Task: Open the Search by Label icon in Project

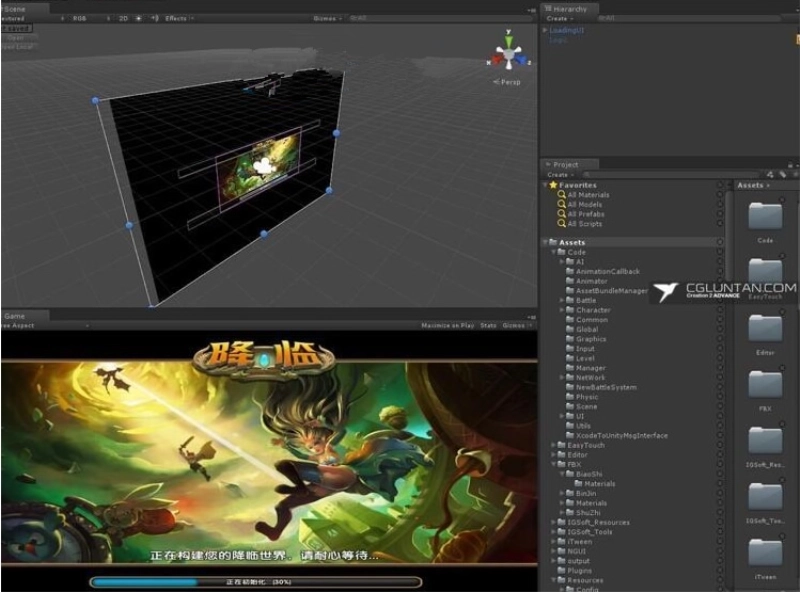Action: 783,175
